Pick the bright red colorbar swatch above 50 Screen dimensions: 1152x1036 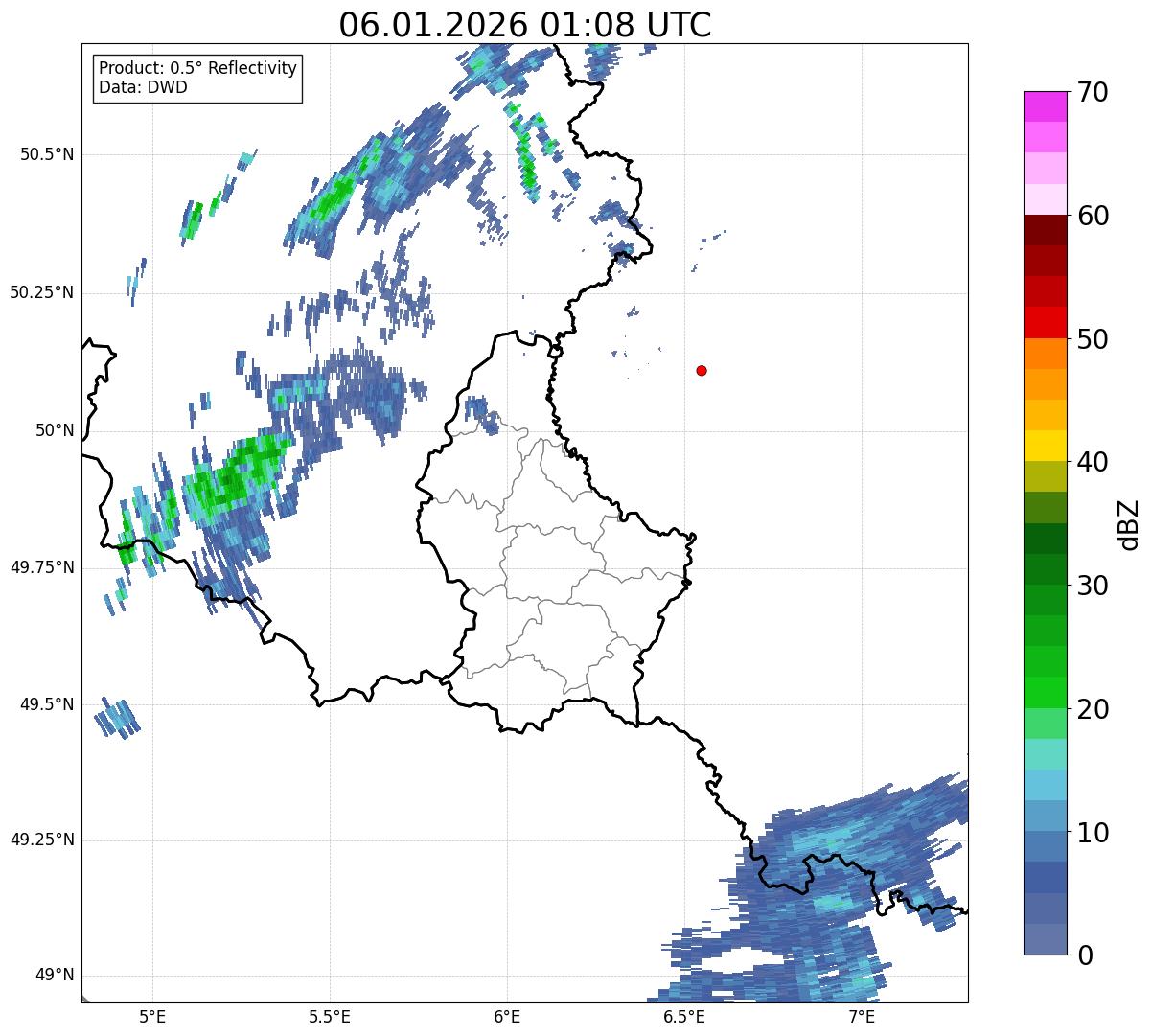coord(1045,323)
